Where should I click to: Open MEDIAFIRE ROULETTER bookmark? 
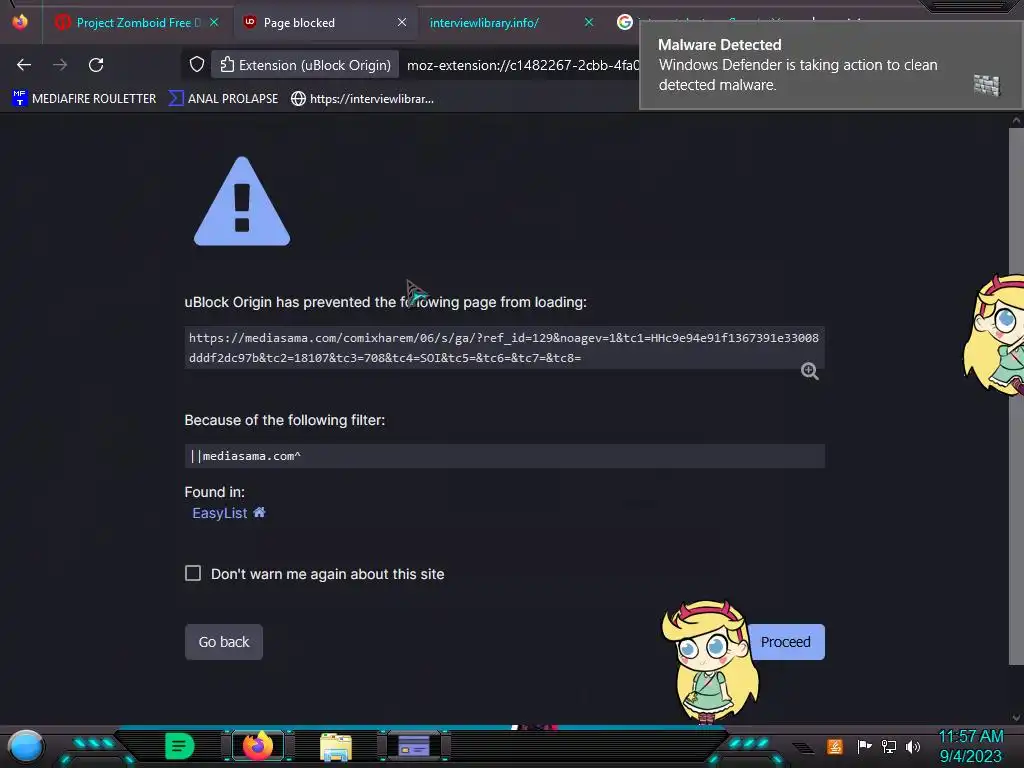point(84,99)
